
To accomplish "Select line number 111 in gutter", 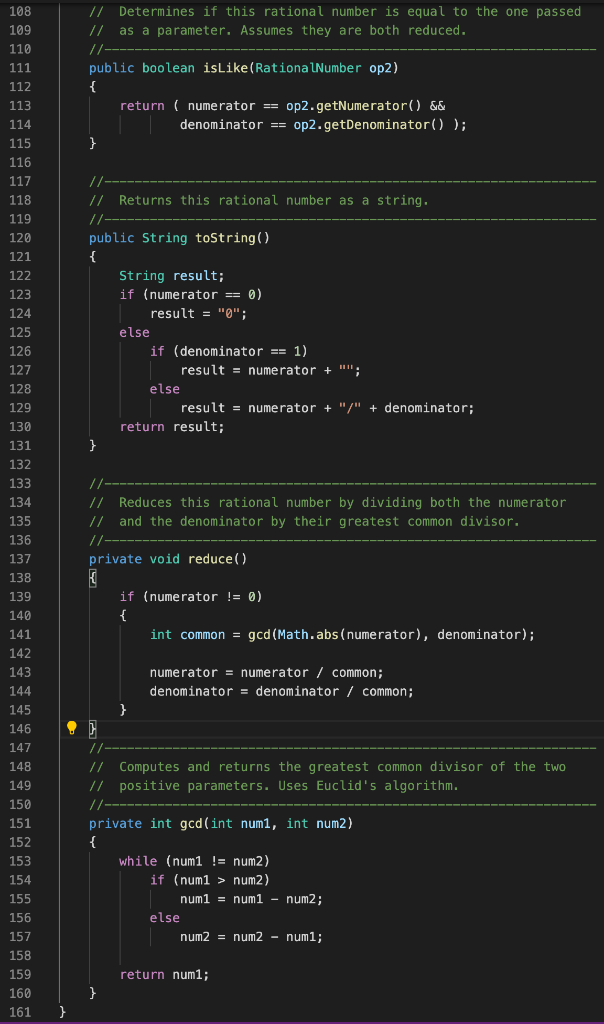I will click(x=20, y=68).
